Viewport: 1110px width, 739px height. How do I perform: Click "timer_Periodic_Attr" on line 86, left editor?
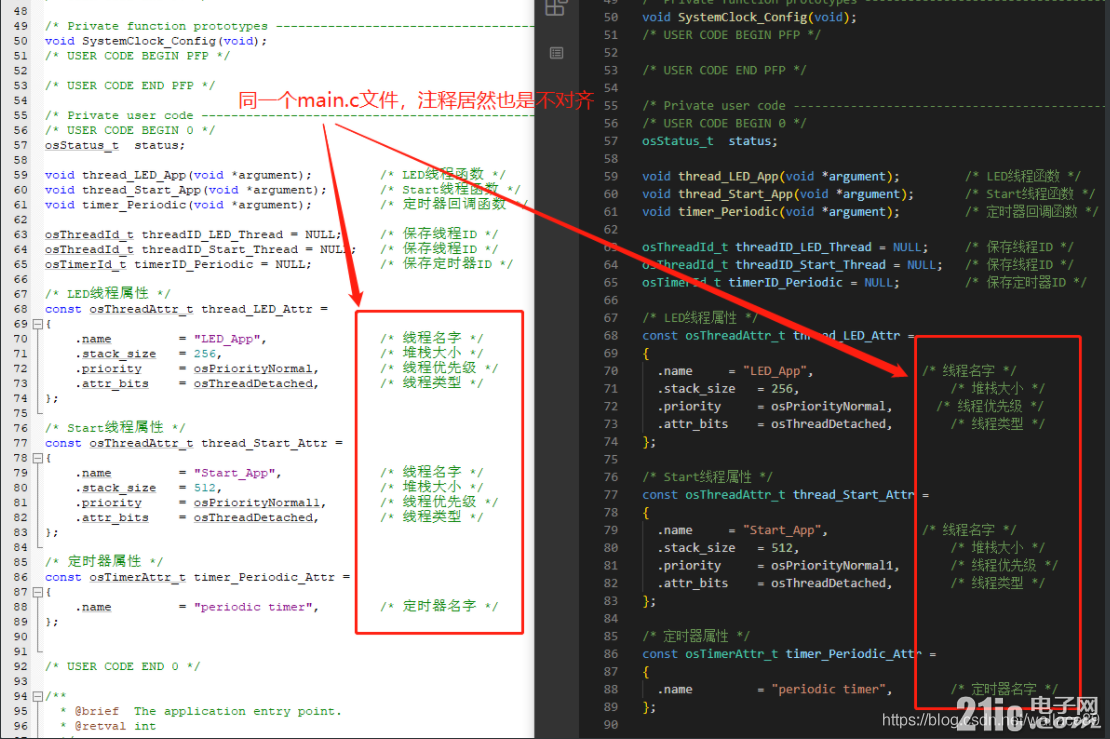coord(264,577)
